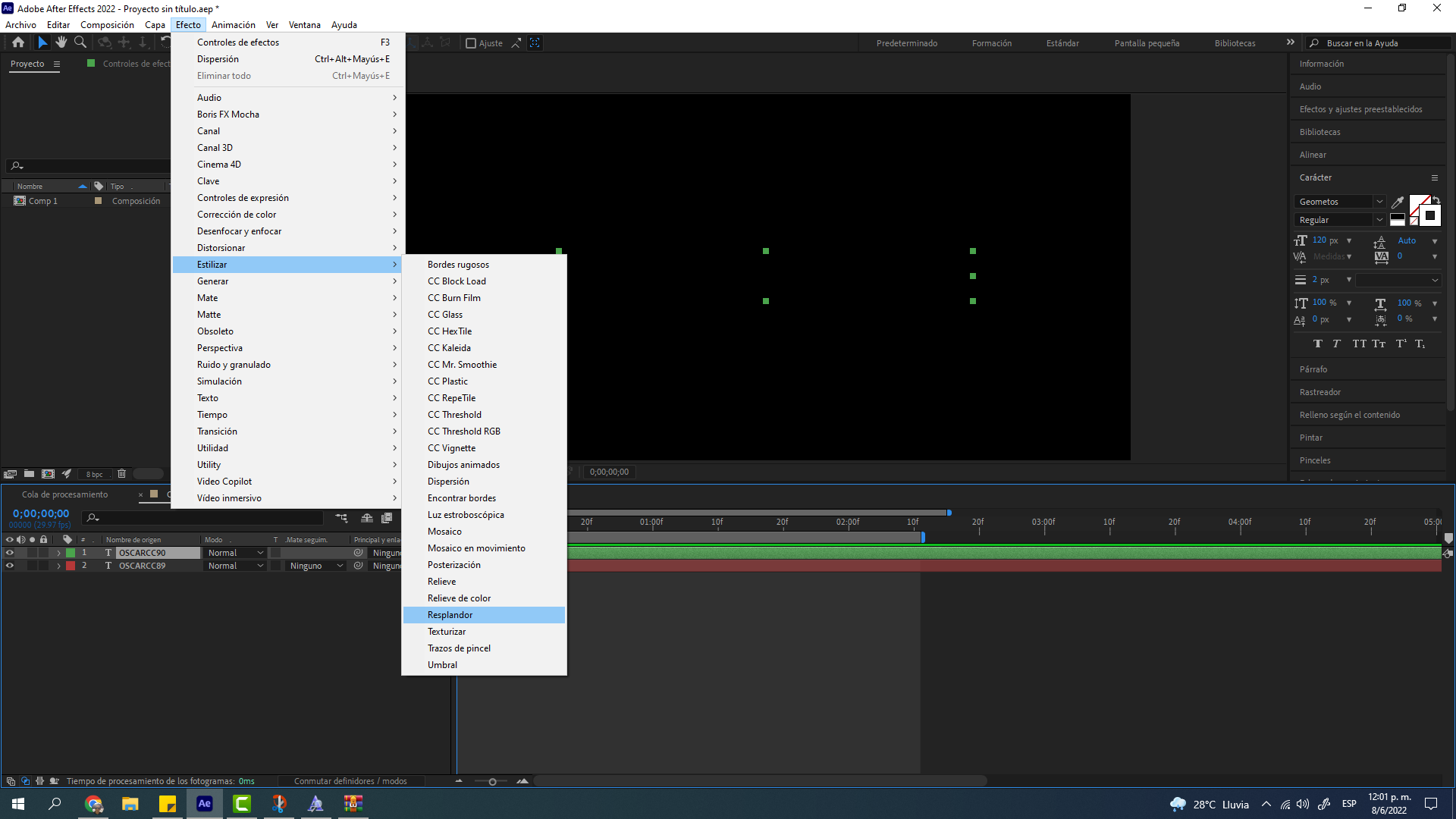Click the frame blending icon in timeline
This screenshot has width=1456, height=819.
(387, 518)
